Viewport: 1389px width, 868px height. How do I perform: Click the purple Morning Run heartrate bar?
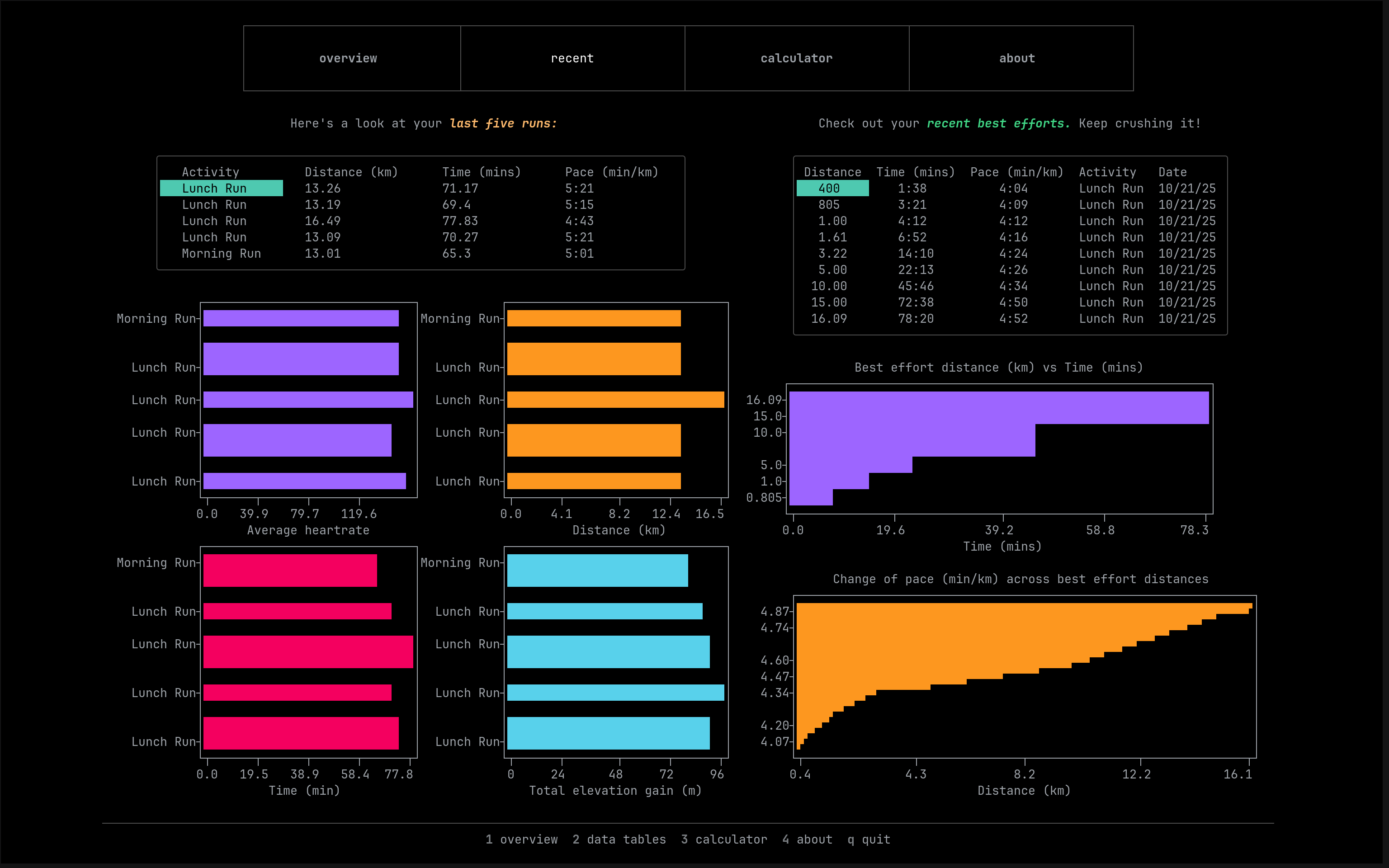click(301, 319)
